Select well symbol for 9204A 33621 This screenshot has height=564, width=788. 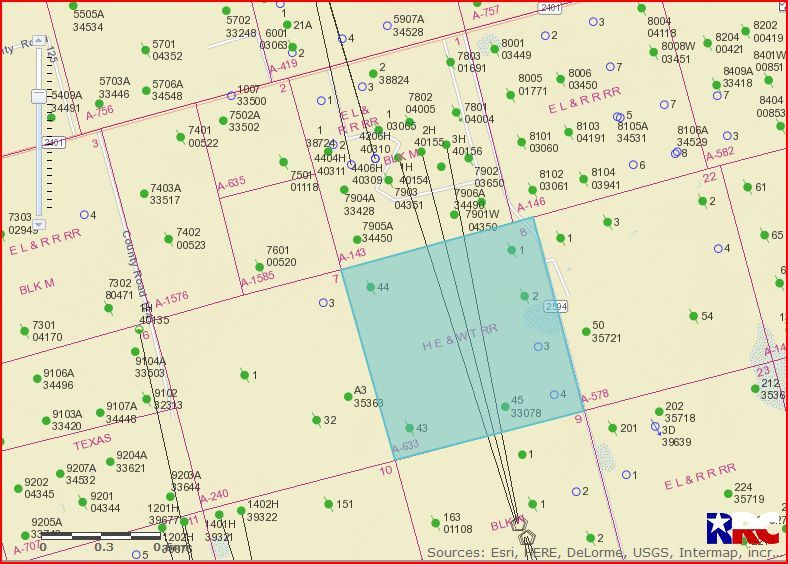[x=111, y=461]
